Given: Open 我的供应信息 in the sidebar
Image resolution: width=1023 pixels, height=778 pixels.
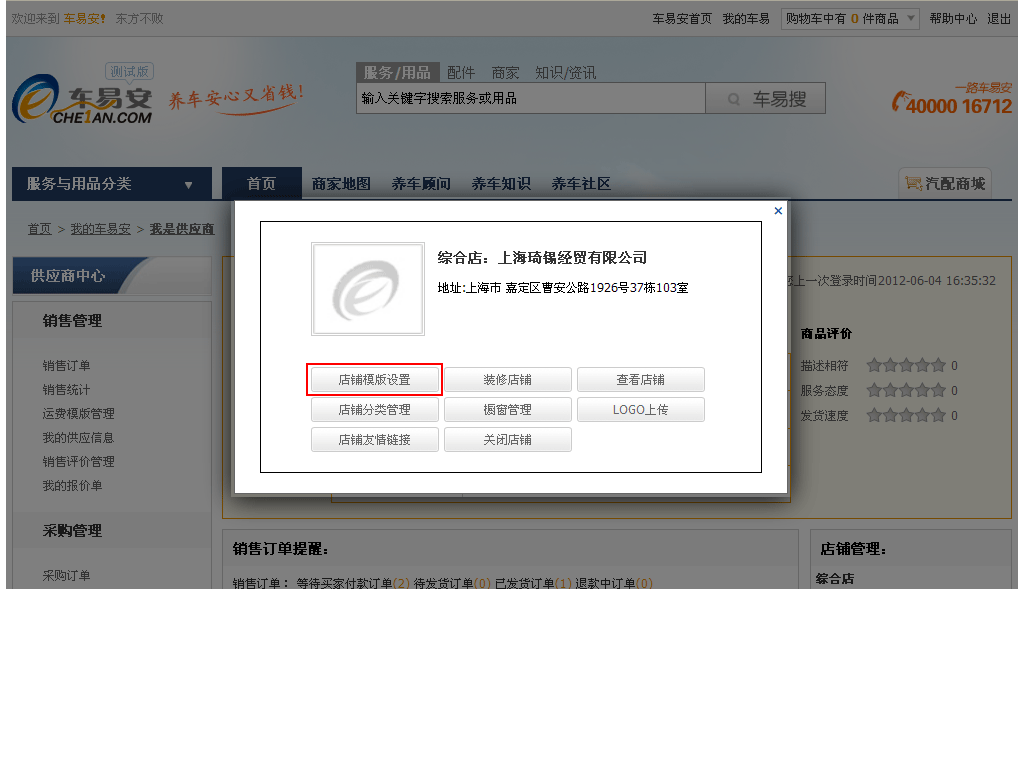Looking at the screenshot, I should pos(78,438).
